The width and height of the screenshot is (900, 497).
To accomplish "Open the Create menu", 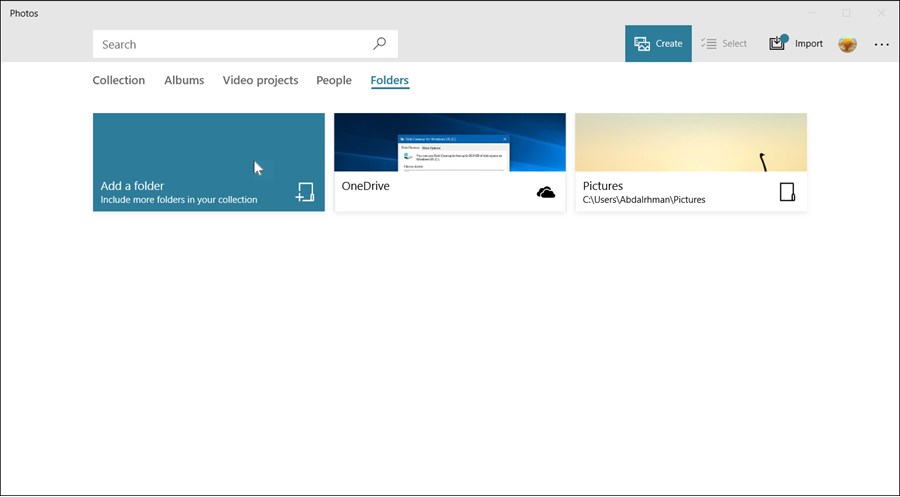I will pos(658,44).
